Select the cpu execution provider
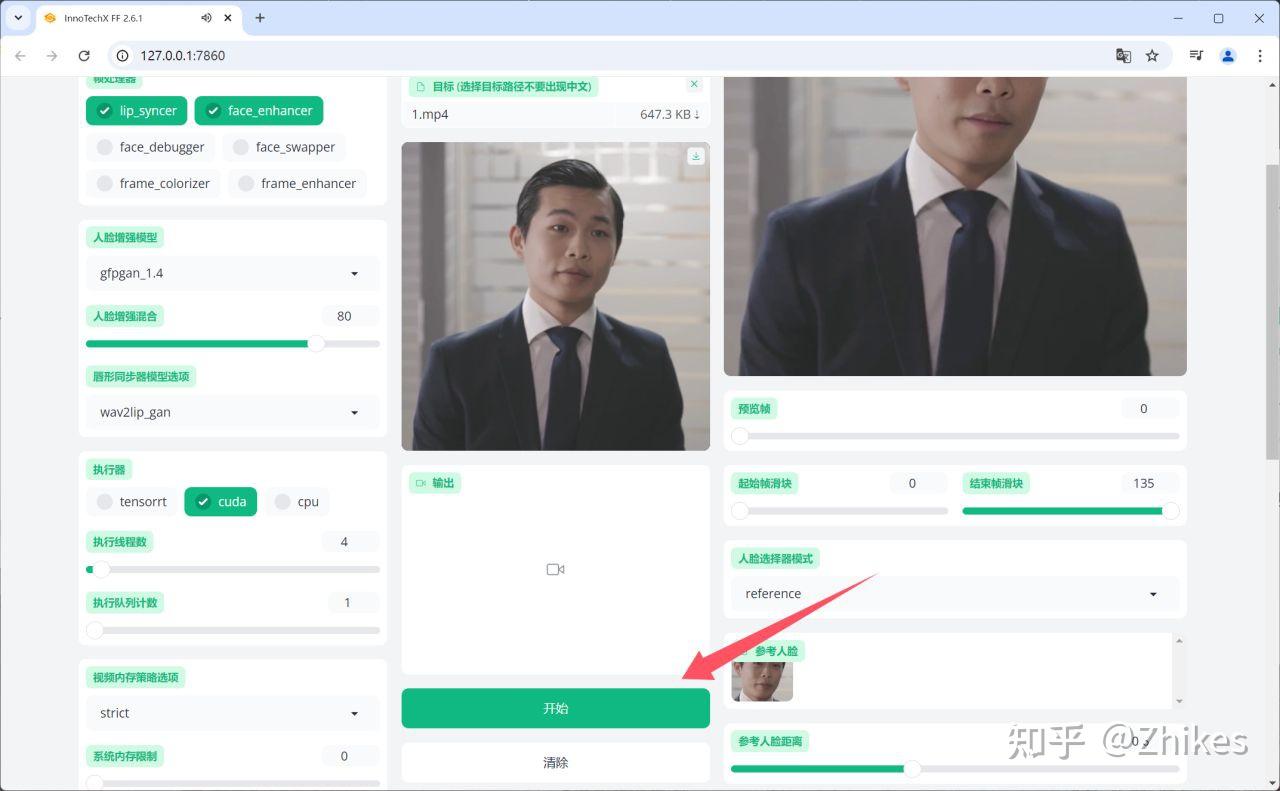The image size is (1280, 791). click(297, 502)
